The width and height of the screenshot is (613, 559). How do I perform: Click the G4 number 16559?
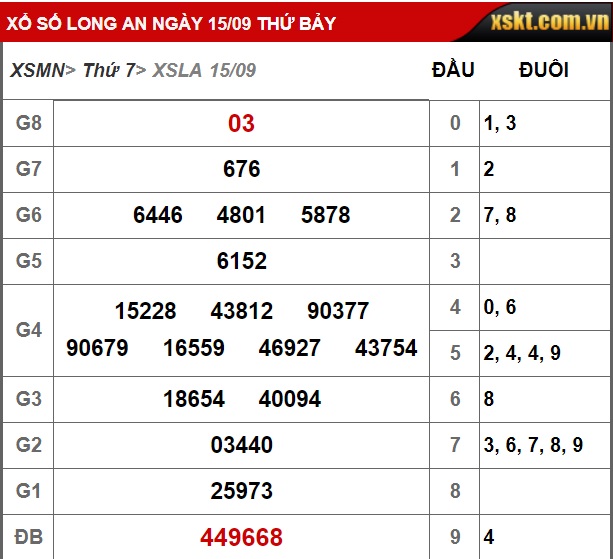coord(194,348)
